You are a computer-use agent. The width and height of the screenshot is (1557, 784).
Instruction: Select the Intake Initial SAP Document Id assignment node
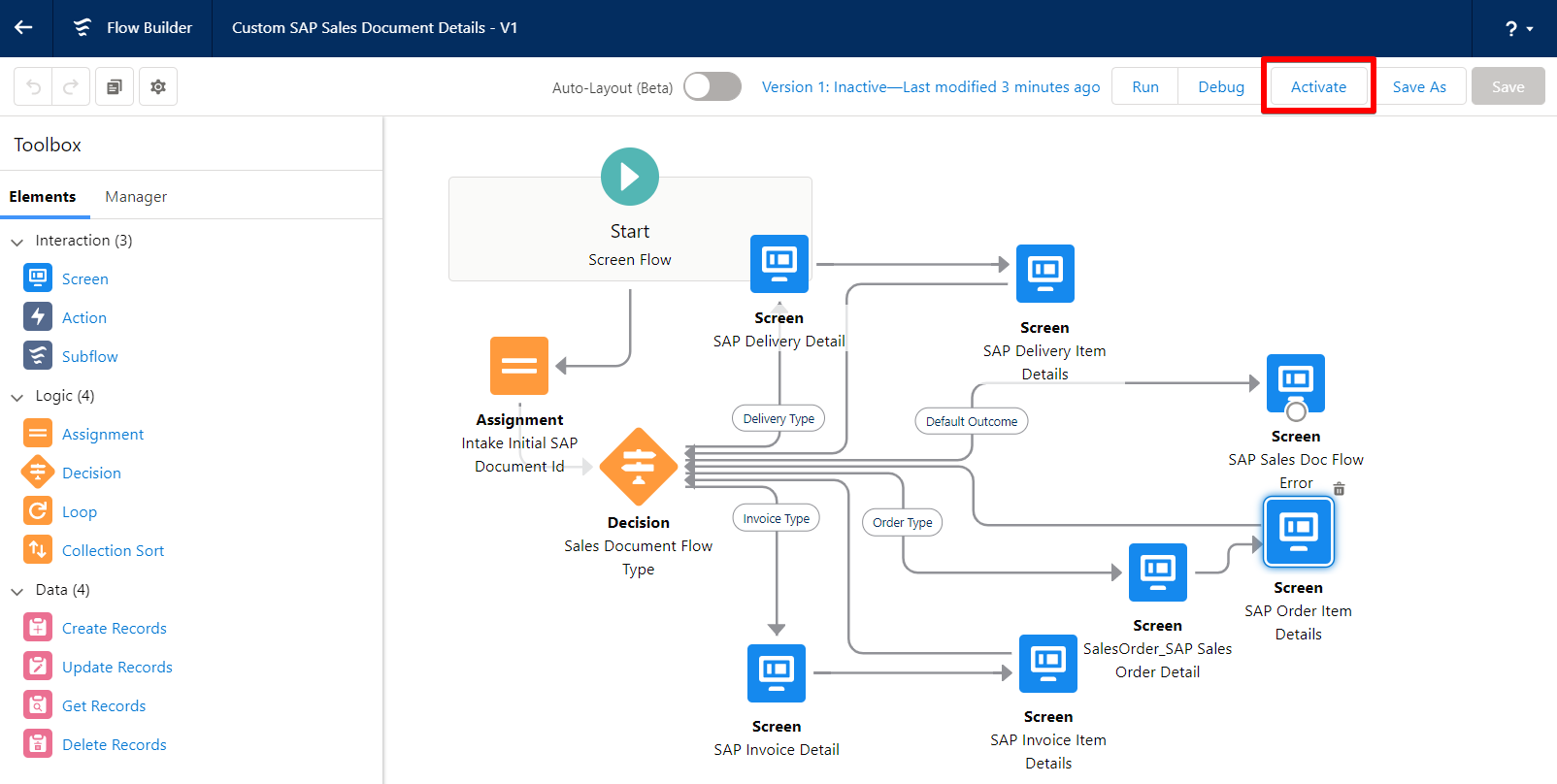pos(519,366)
